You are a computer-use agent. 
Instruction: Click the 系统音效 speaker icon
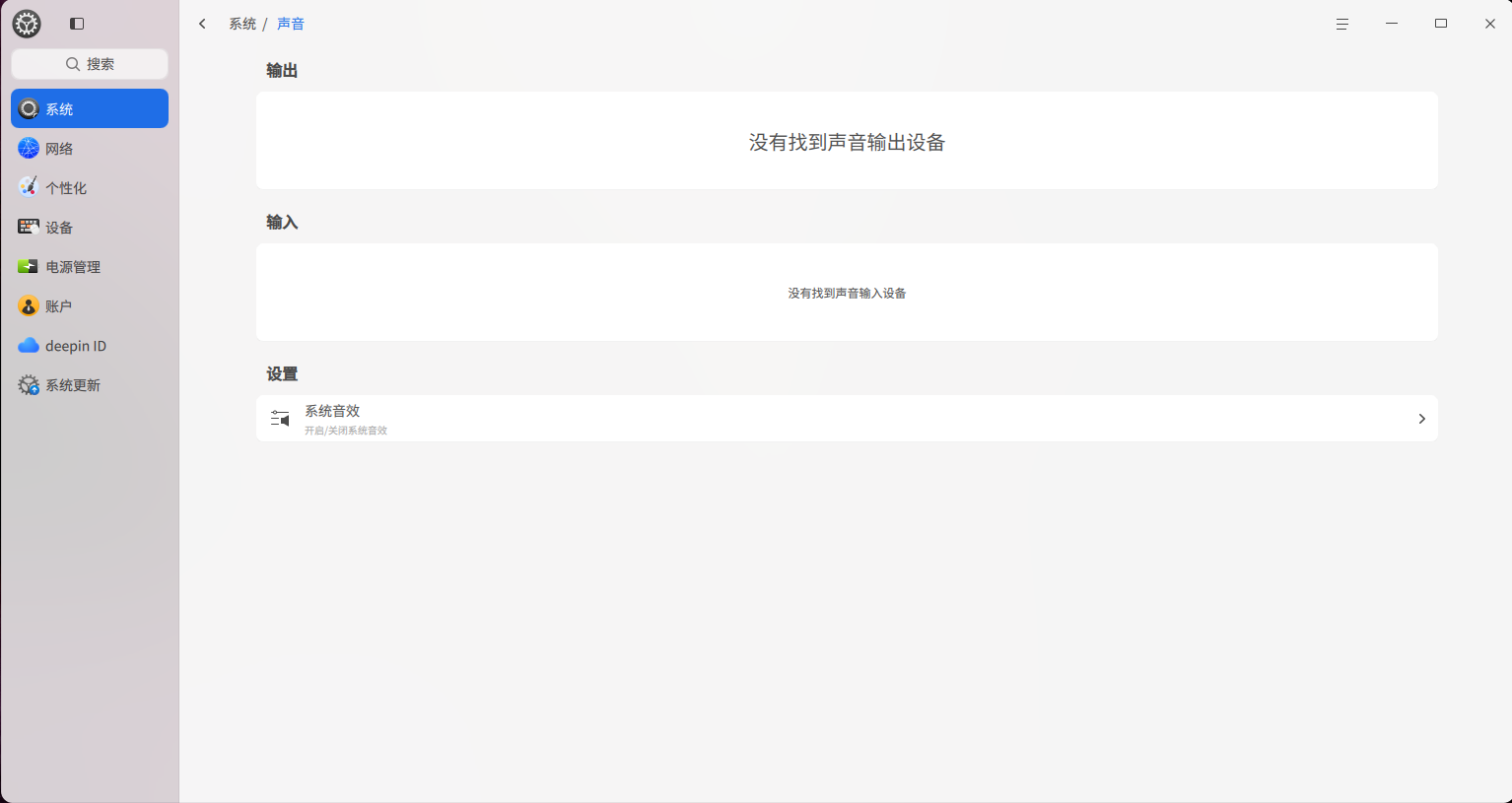click(281, 418)
